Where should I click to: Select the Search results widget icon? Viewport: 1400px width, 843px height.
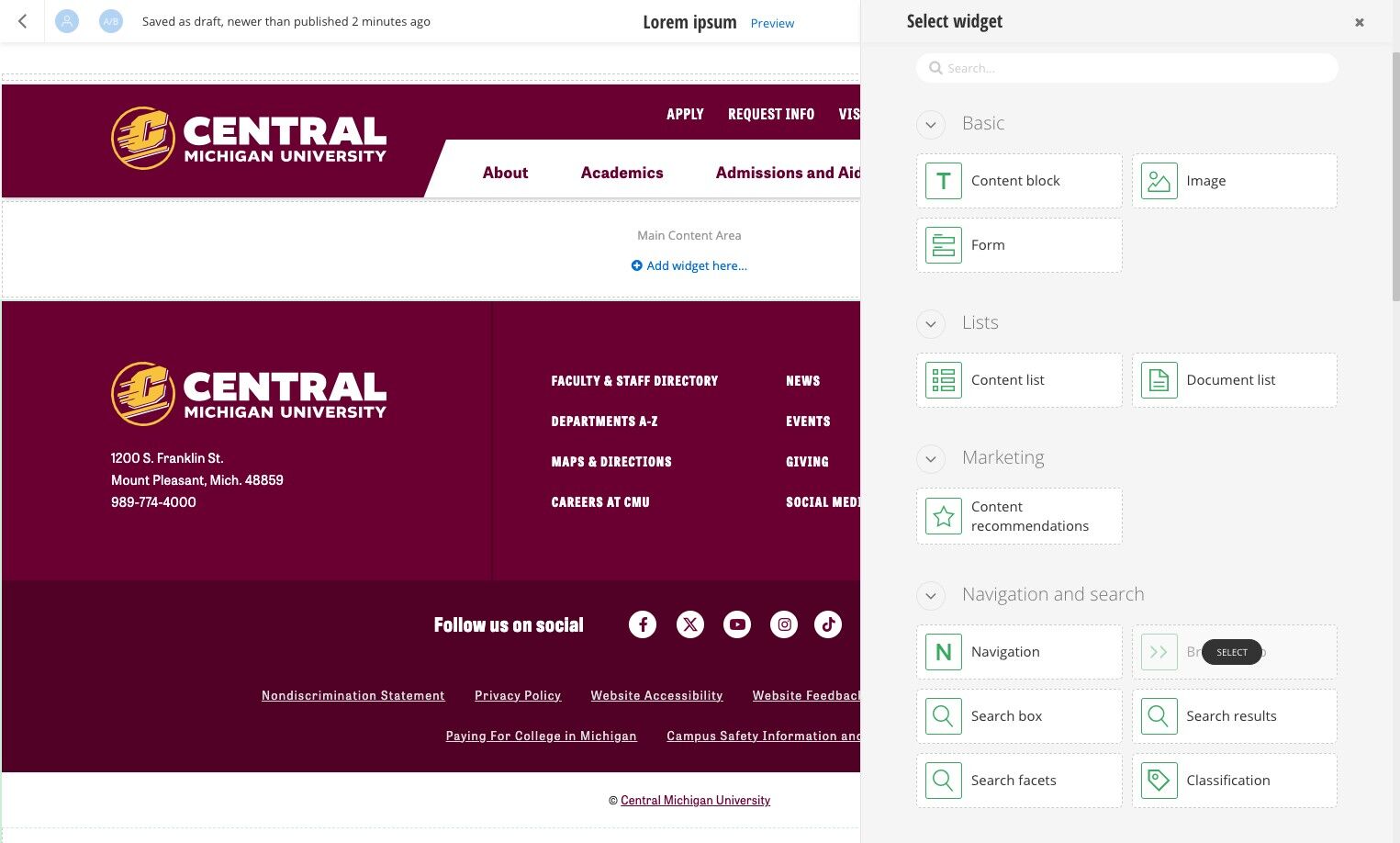tap(1159, 716)
